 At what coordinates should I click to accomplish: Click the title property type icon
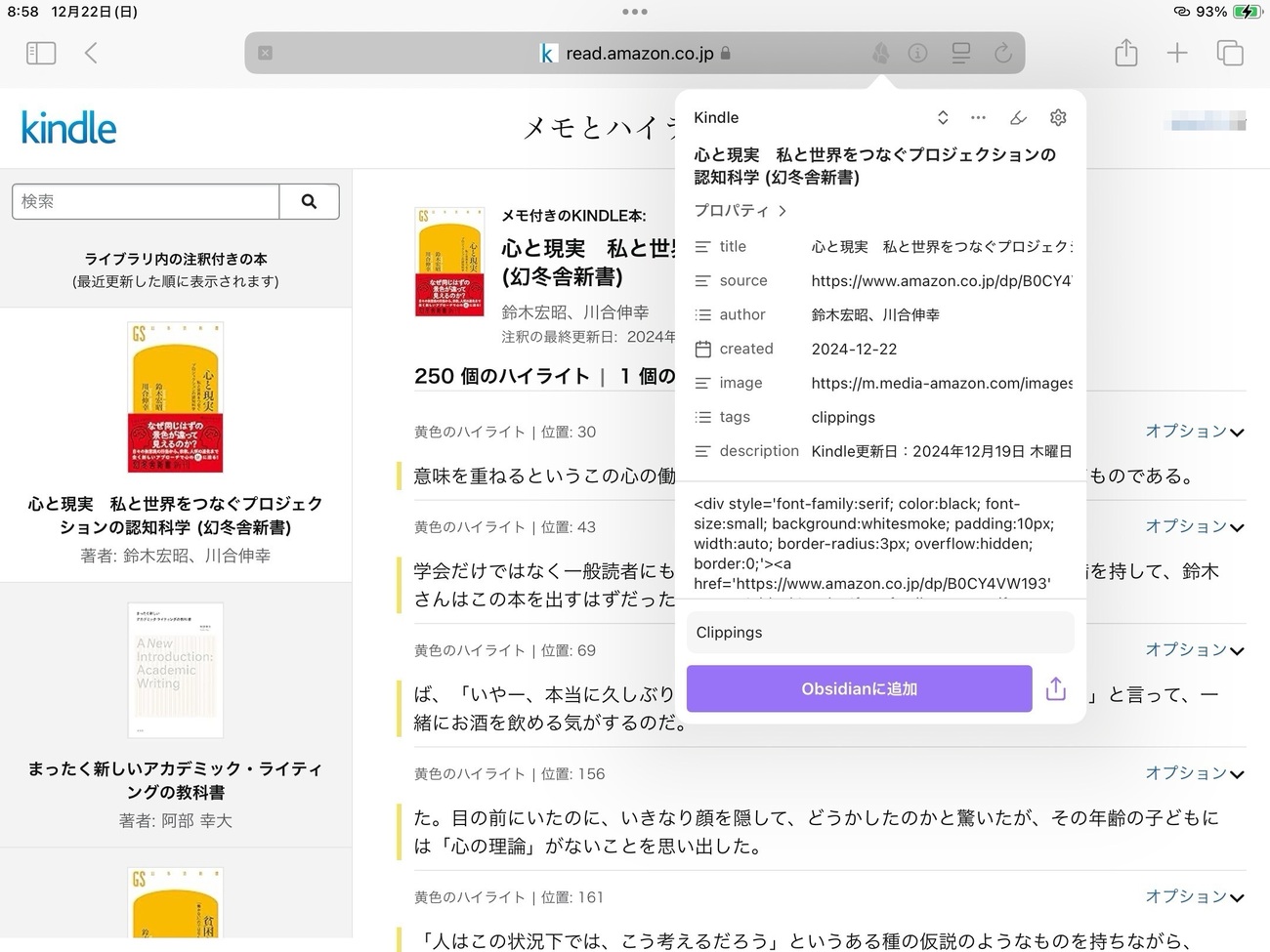[x=702, y=247]
